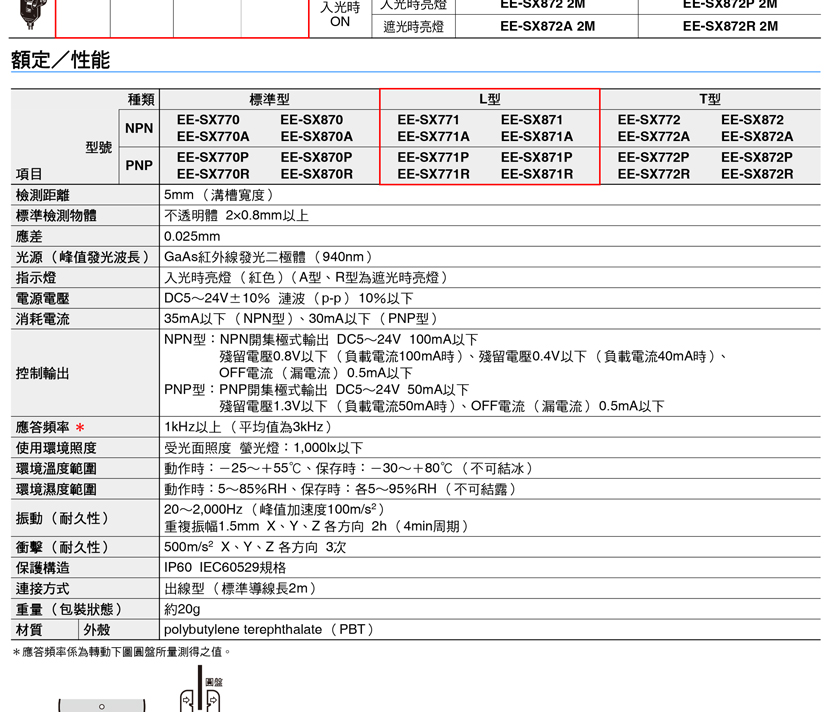Click the PNP row label
The width and height of the screenshot is (830, 712).
point(139,166)
